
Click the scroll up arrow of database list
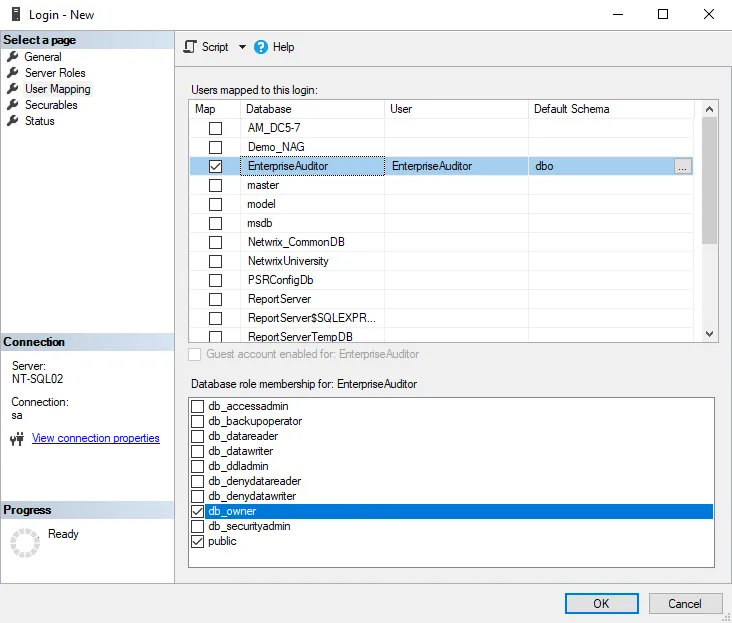(x=709, y=109)
